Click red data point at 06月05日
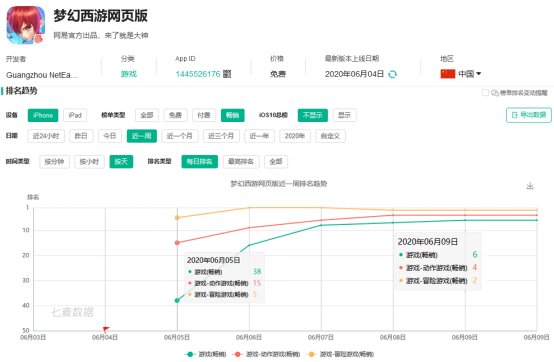 [177, 243]
